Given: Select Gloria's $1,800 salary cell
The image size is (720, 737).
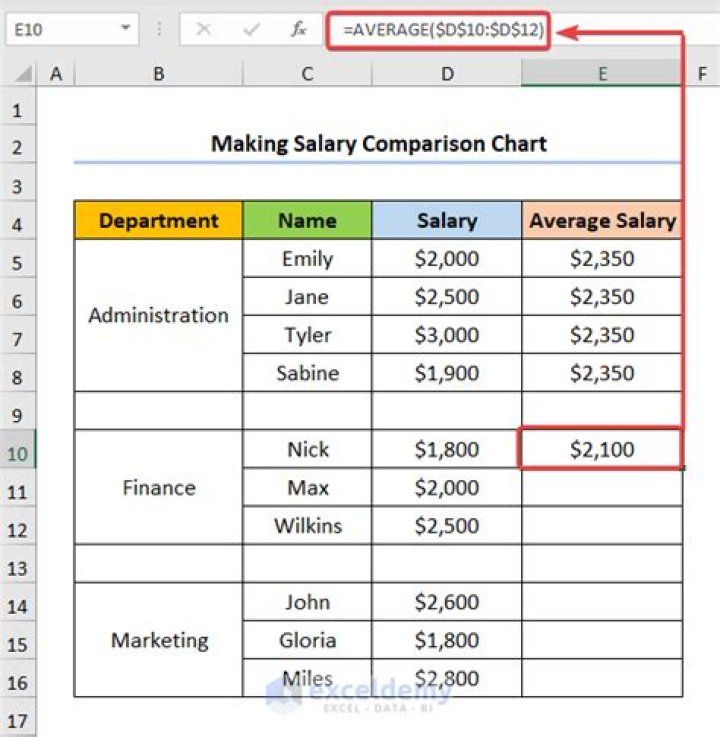Looking at the screenshot, I should pyautogui.click(x=446, y=641).
